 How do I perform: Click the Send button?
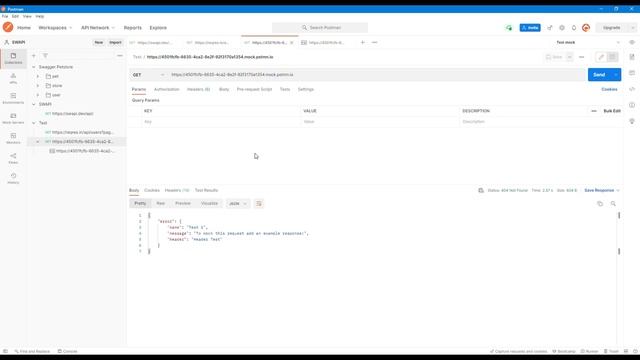pos(599,75)
